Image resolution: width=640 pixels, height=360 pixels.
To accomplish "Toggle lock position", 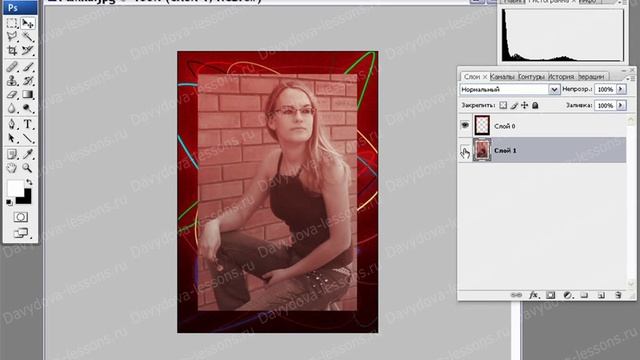I will coord(525,105).
